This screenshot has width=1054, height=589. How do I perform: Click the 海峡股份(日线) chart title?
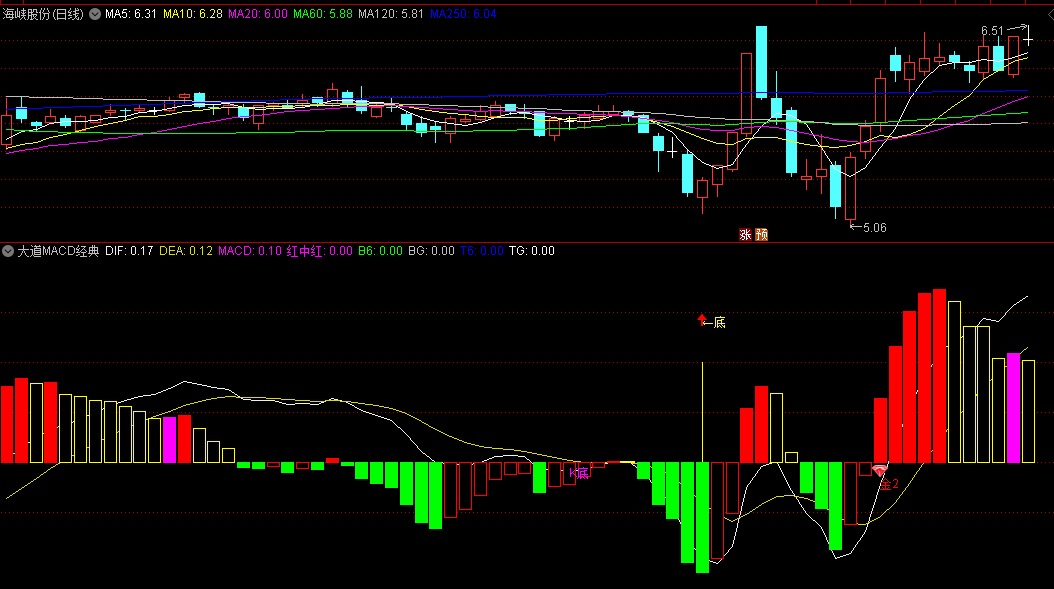pyautogui.click(x=44, y=14)
